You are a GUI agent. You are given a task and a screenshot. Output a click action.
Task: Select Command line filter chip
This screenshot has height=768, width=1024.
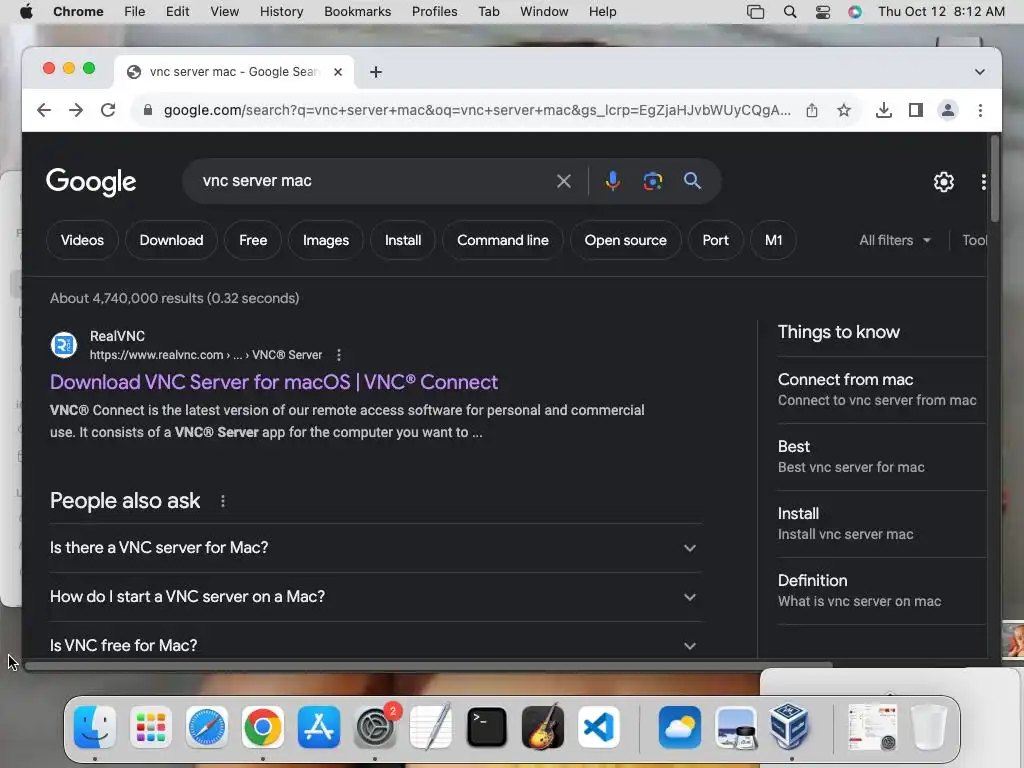[503, 240]
